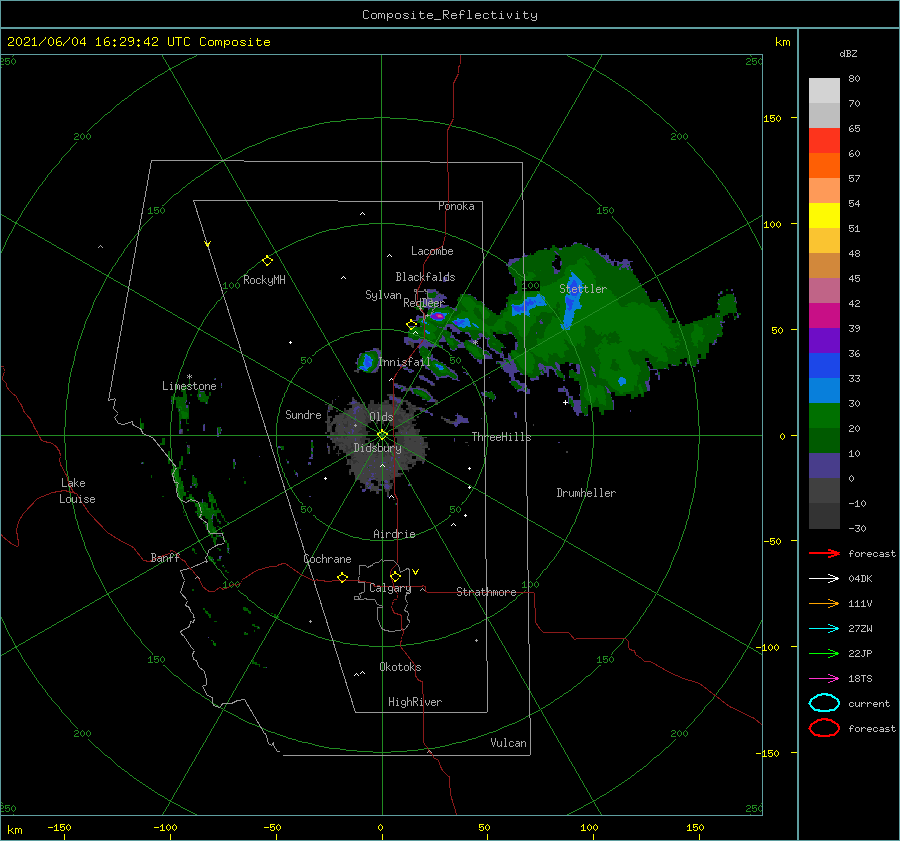Image resolution: width=900 pixels, height=841 pixels.
Task: Click the HighRiver town label
Action: coord(415,702)
